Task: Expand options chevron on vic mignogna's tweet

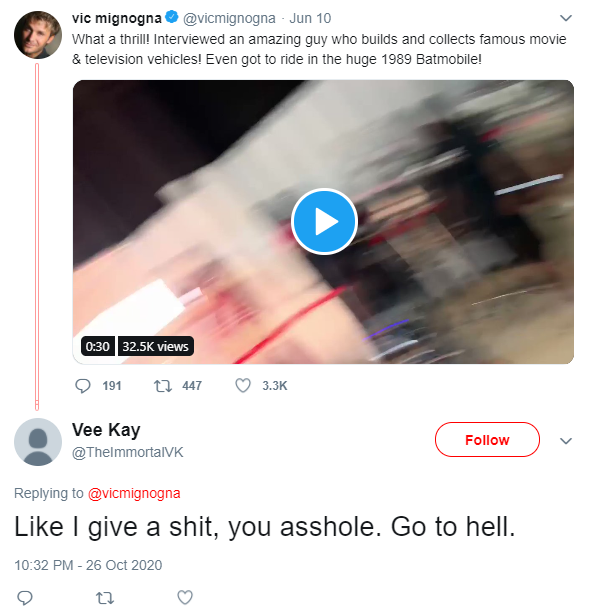Action: pyautogui.click(x=565, y=18)
